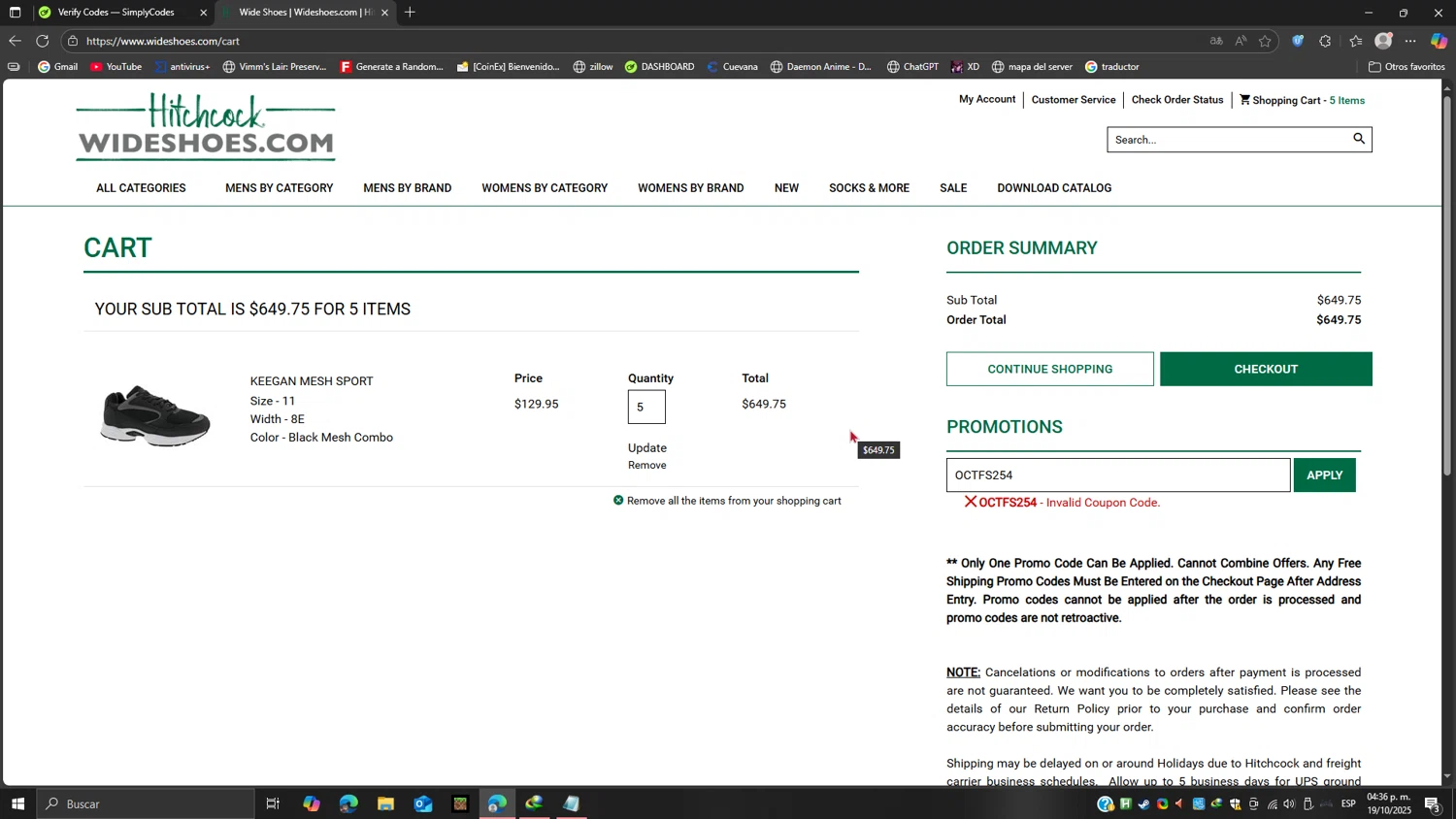
Task: Open the MENS BY CATEGORY menu
Action: tap(280, 188)
